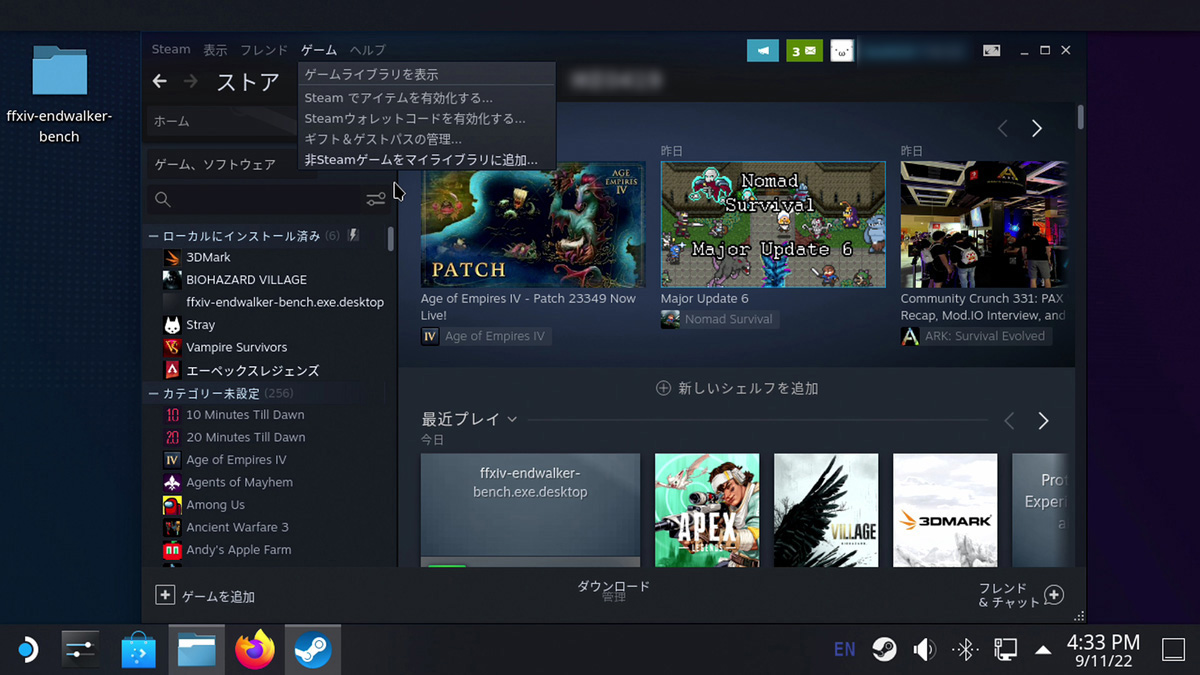Select Steam でアイテムを有効化する menu item
This screenshot has height=675, width=1200.
(x=427, y=98)
